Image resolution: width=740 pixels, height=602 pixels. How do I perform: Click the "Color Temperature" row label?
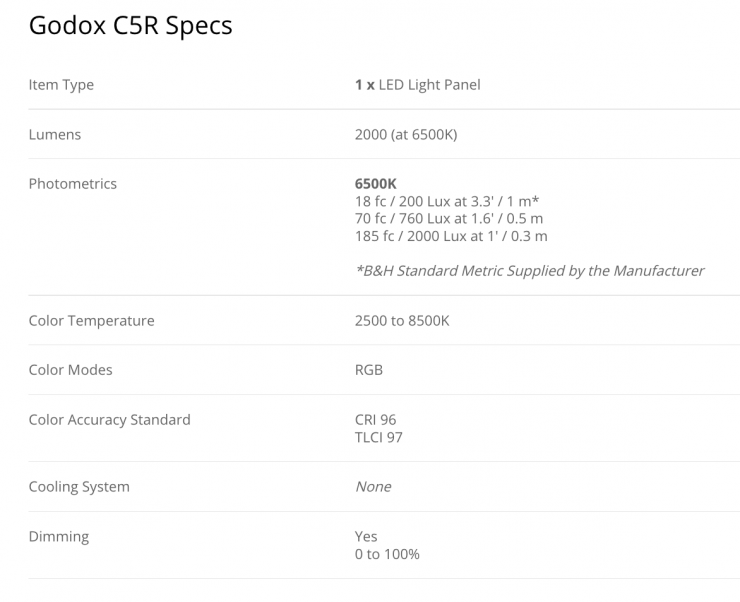point(91,321)
